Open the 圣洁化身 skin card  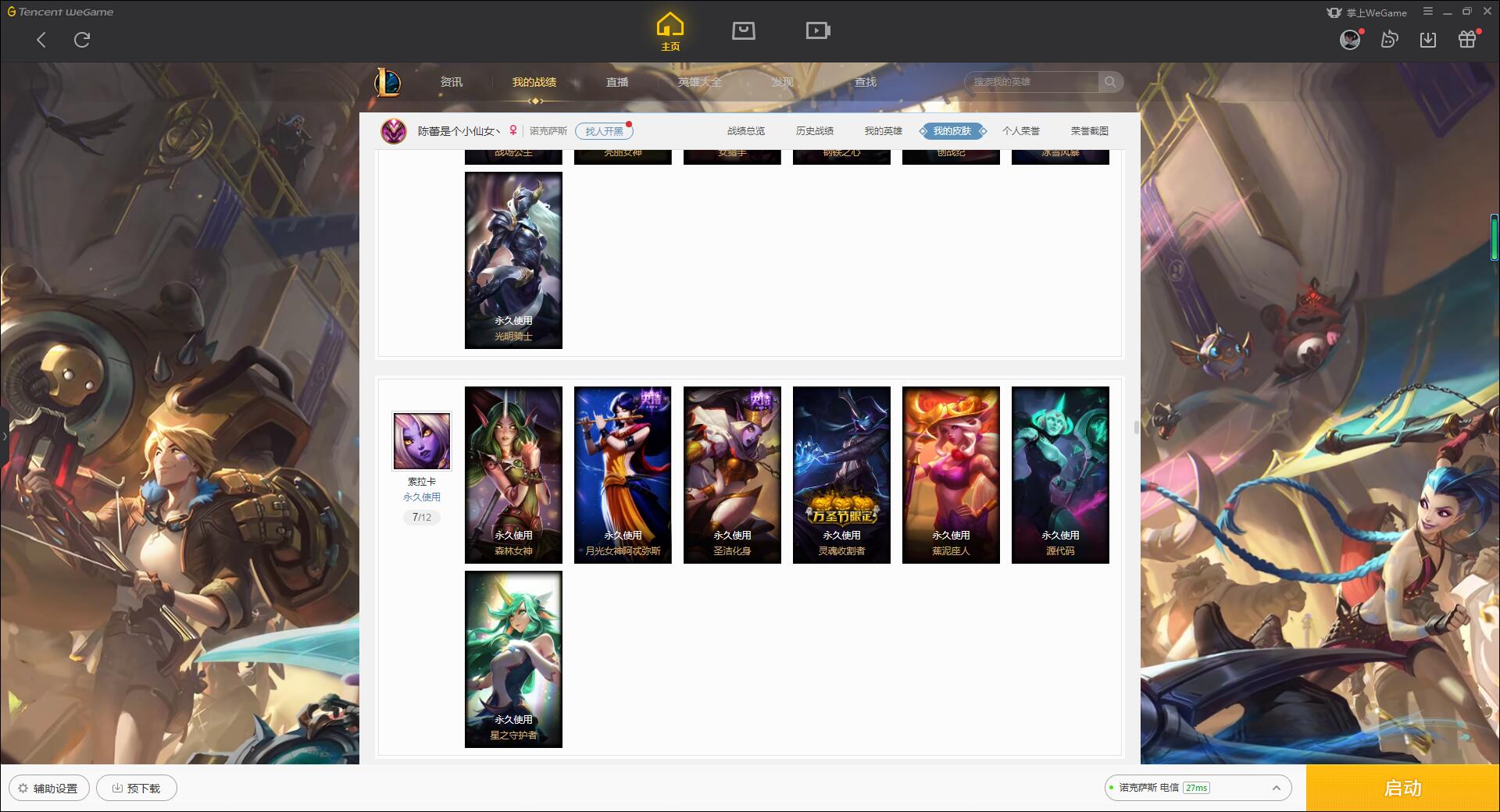(x=732, y=475)
